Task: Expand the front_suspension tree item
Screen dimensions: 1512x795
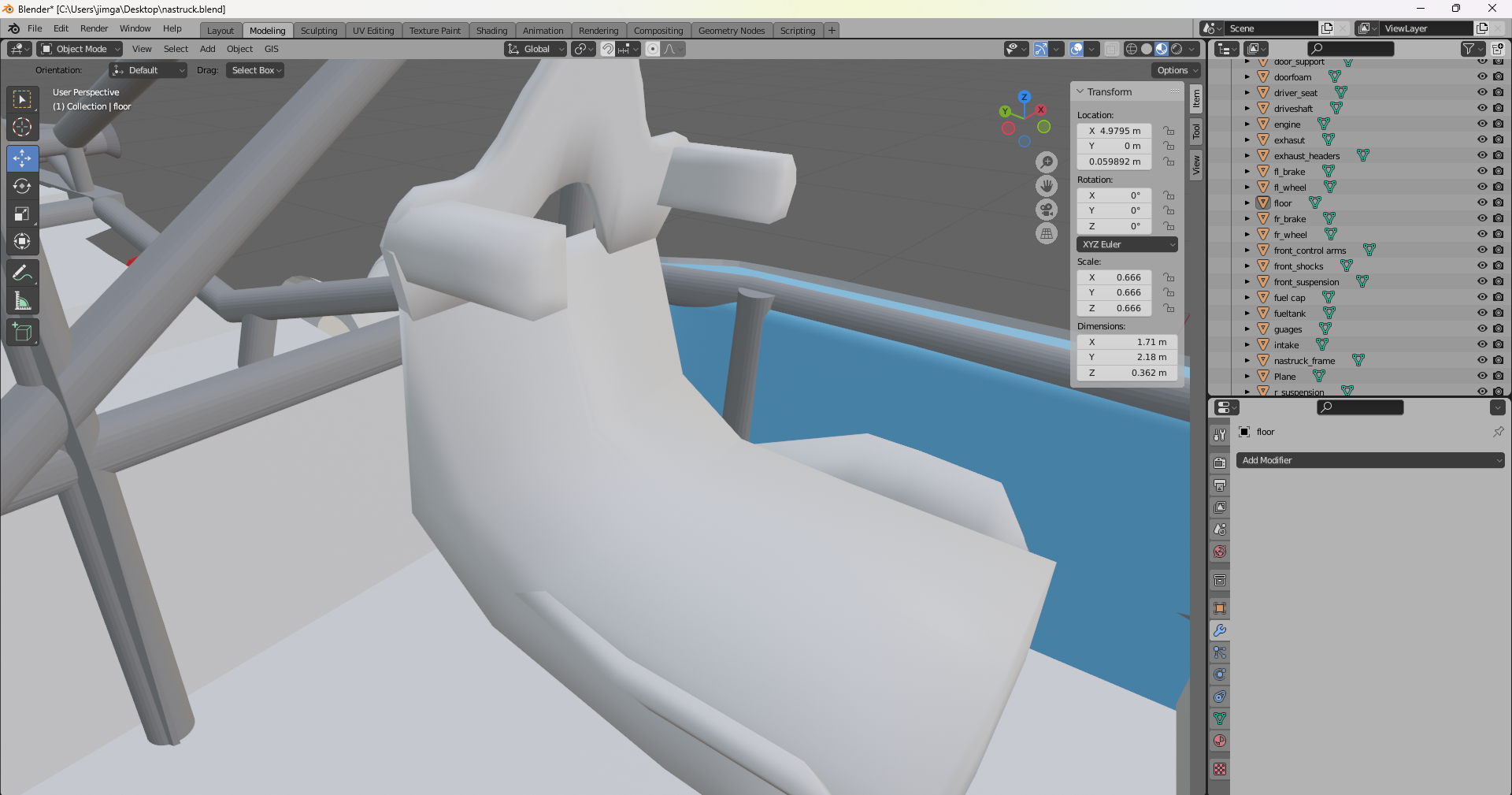Action: [x=1247, y=282]
